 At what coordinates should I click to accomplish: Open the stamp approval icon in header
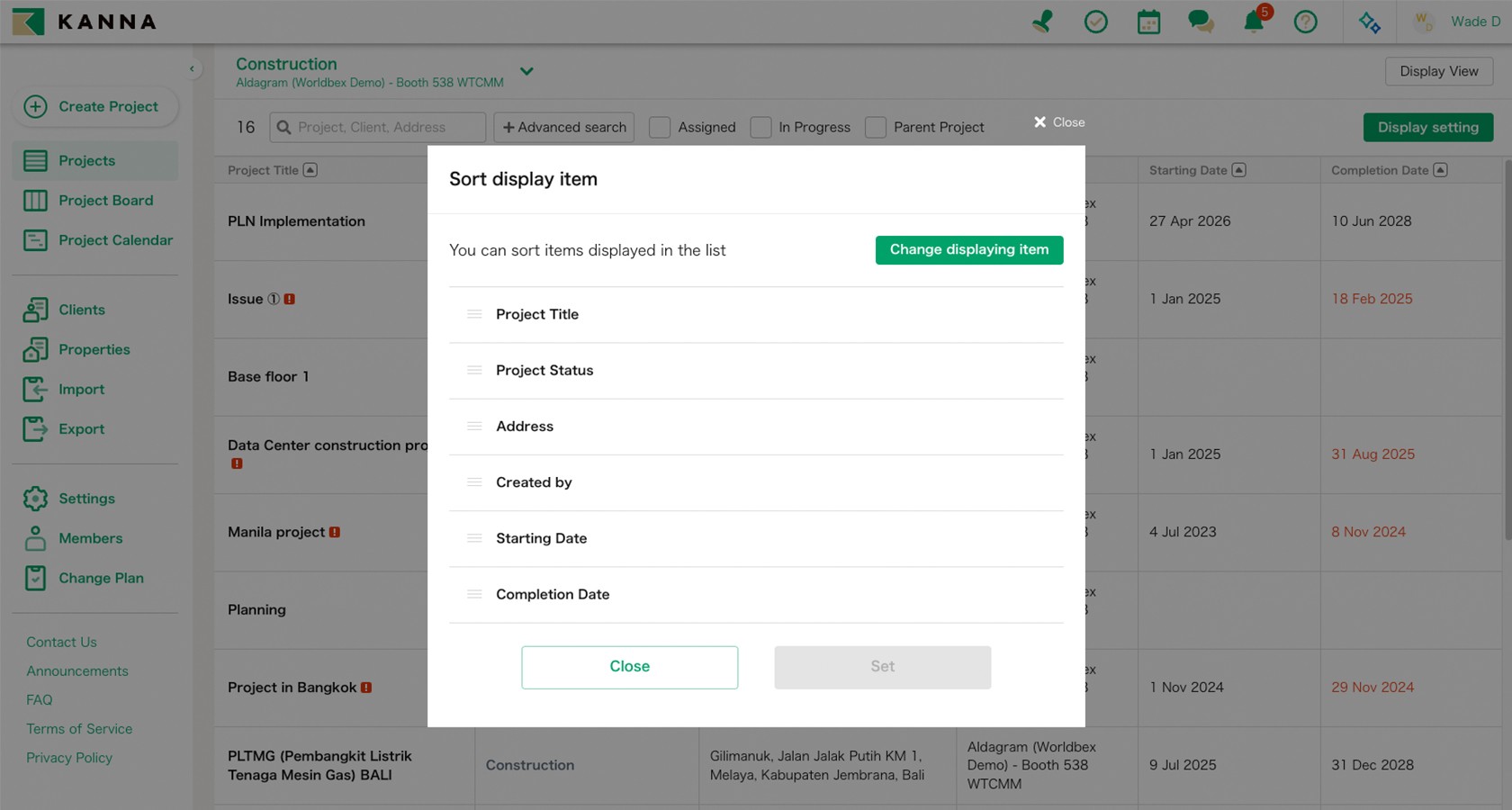tap(1042, 22)
